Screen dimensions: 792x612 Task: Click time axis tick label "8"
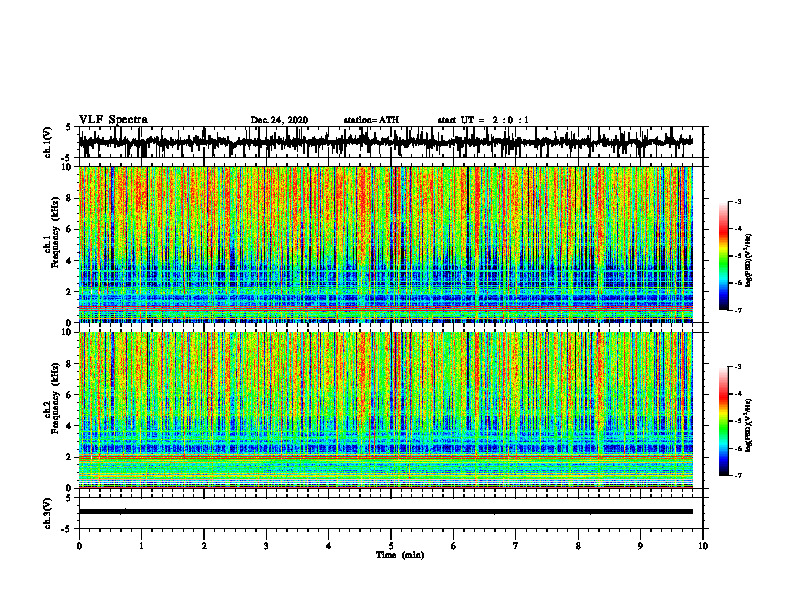[x=578, y=546]
